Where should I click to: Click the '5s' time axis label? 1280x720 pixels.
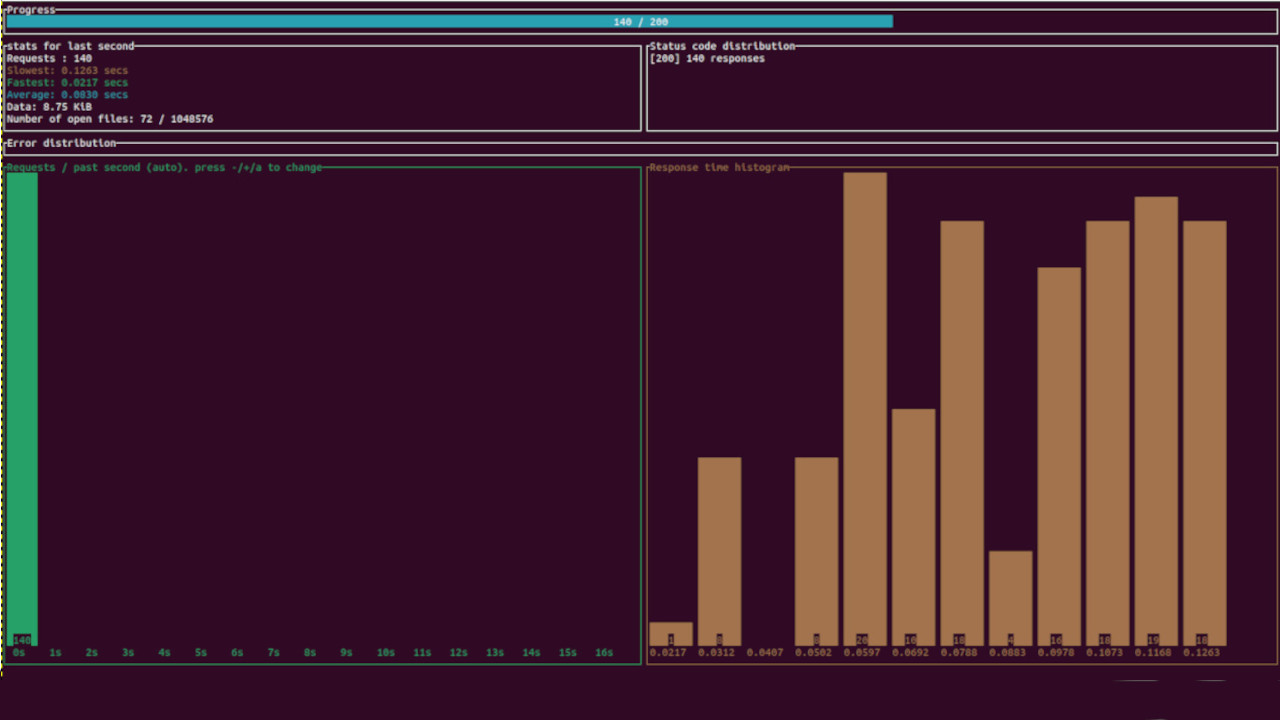click(x=201, y=652)
